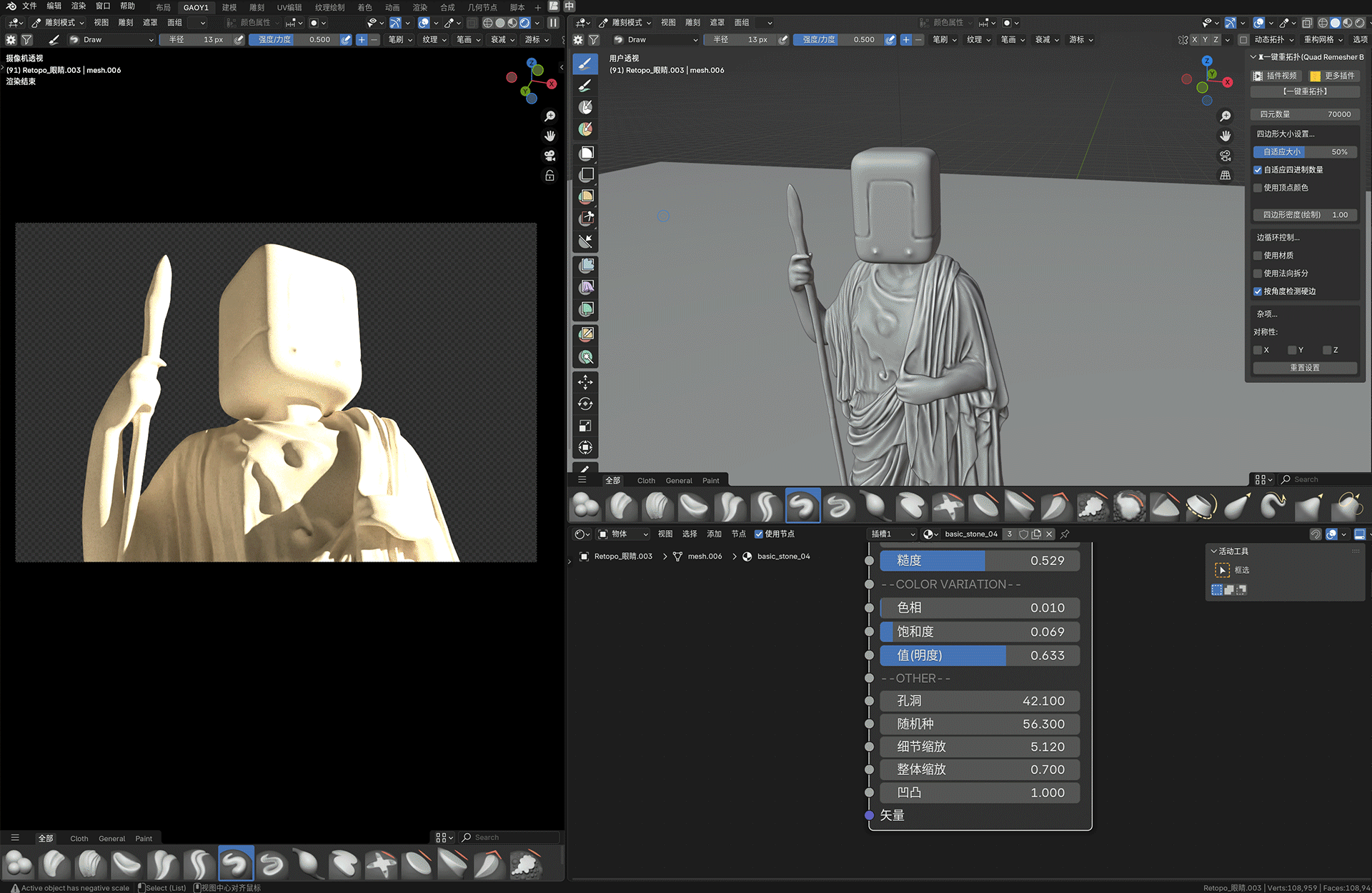Select the Move tool in right viewport toolbar
This screenshot has height=893, width=1372.
click(x=585, y=382)
